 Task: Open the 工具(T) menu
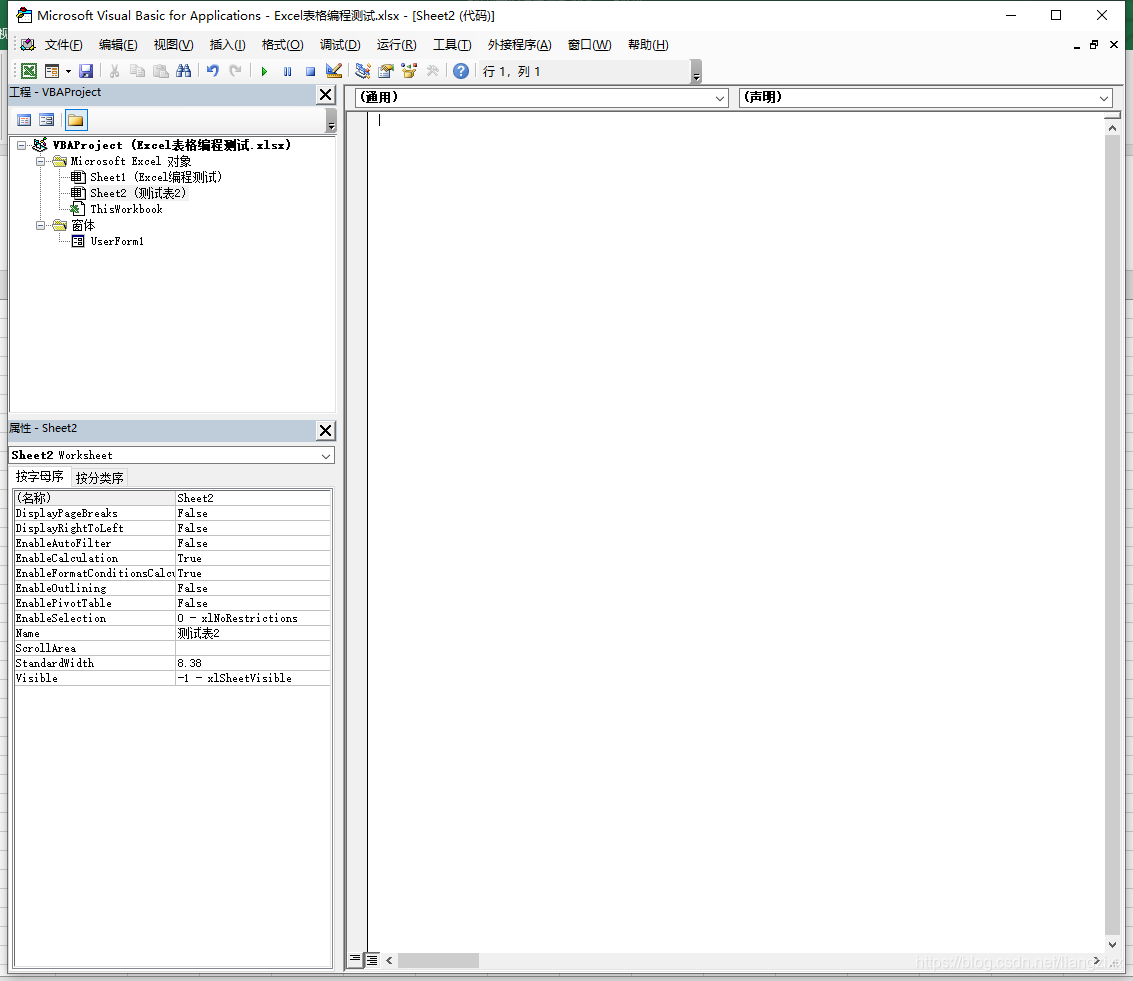click(x=452, y=45)
